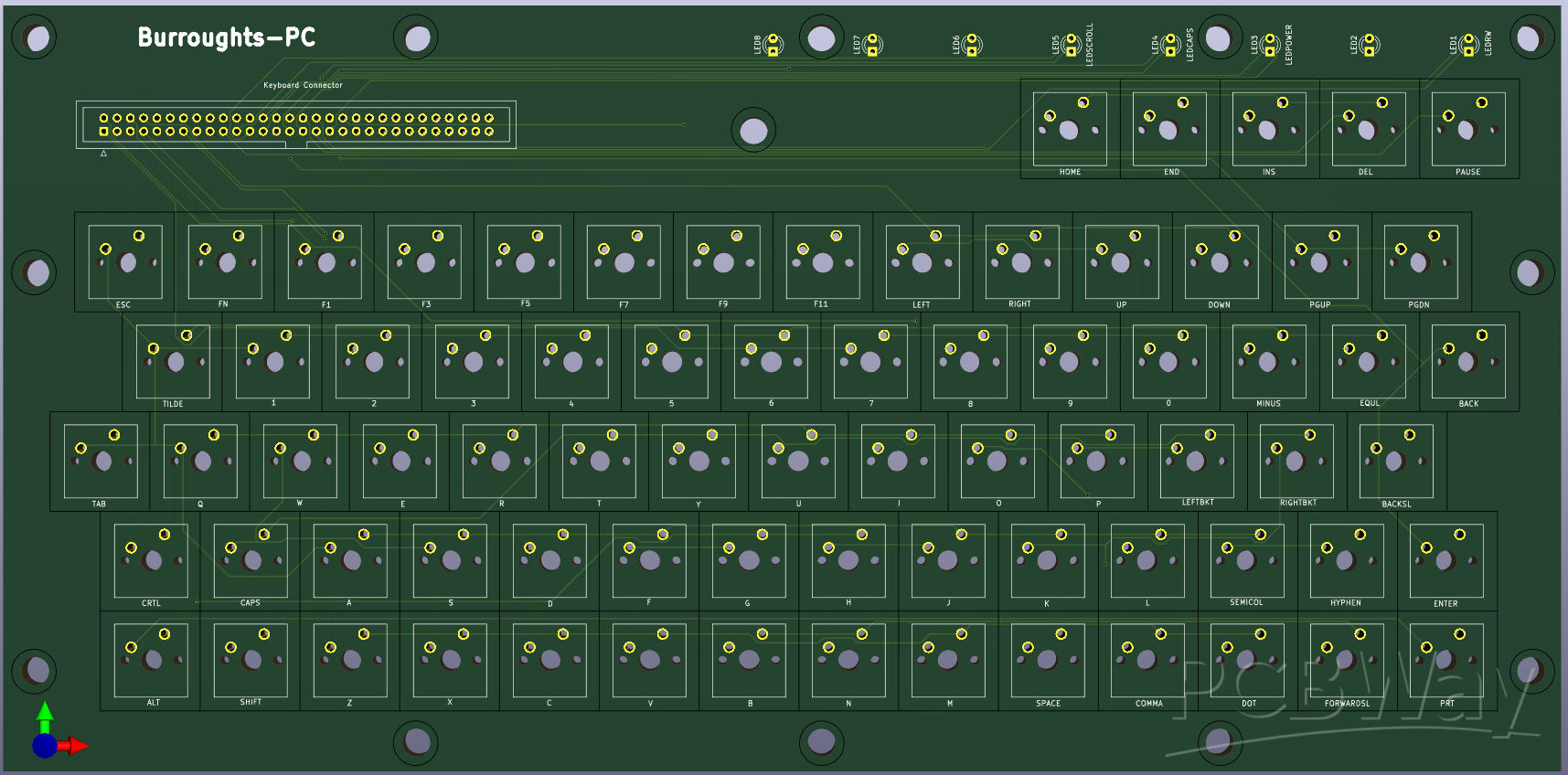Select the BACKSL key switch footprint
This screenshot has height=775, width=1568.
pos(1396,462)
